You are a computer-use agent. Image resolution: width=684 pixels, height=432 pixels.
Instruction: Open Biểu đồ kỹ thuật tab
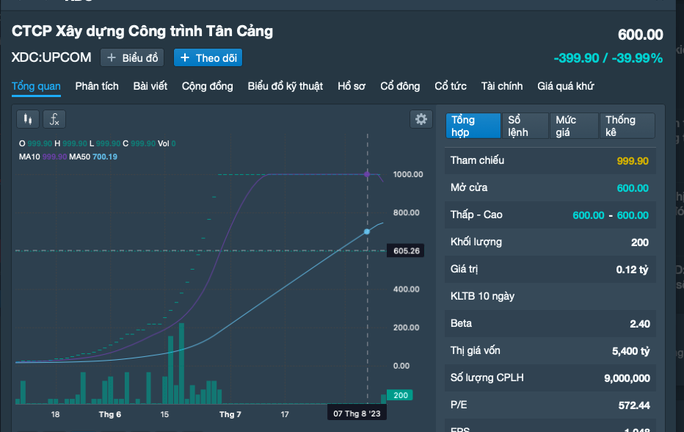click(x=285, y=86)
